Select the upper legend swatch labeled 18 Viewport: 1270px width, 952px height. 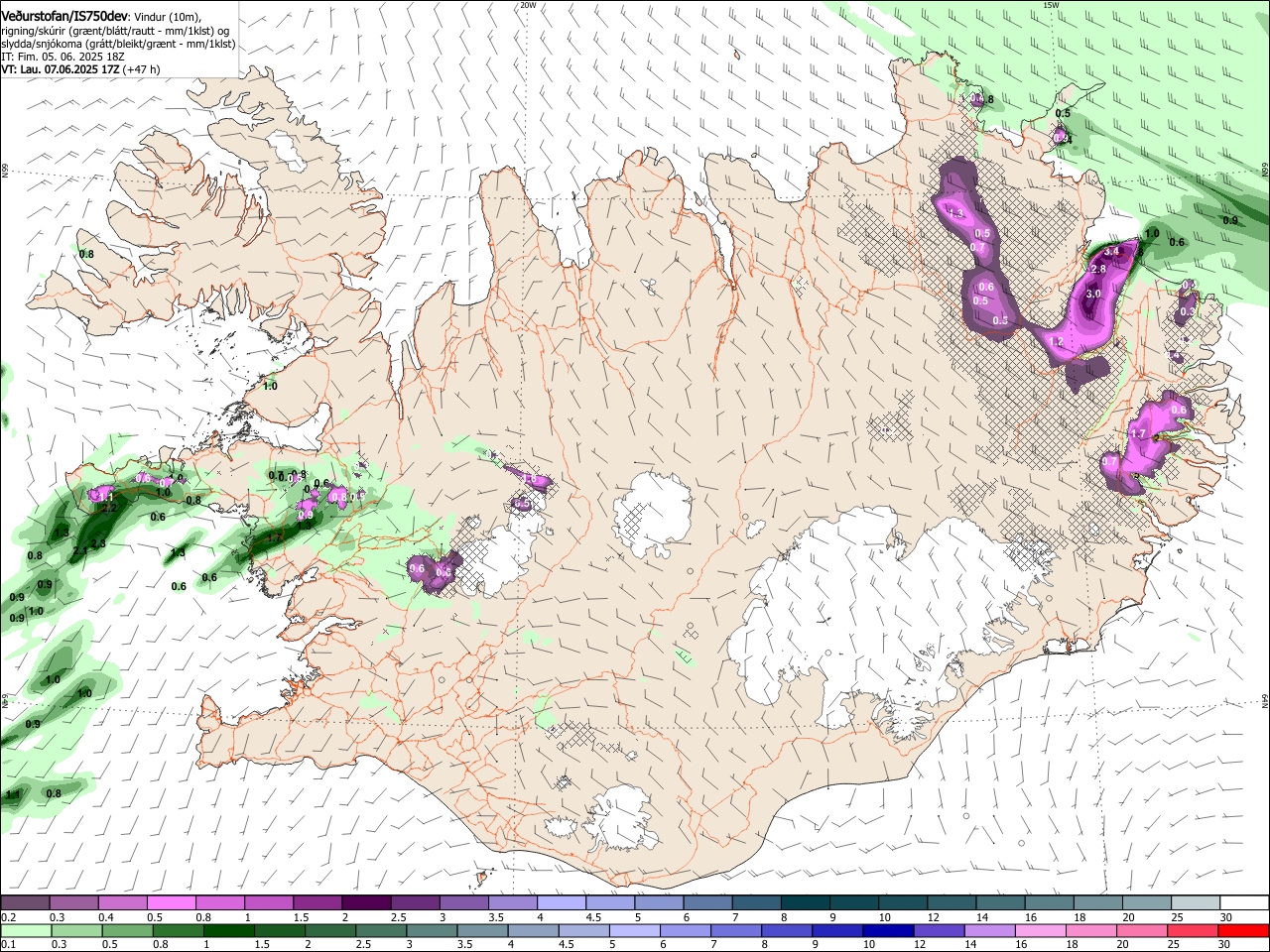click(x=1096, y=903)
